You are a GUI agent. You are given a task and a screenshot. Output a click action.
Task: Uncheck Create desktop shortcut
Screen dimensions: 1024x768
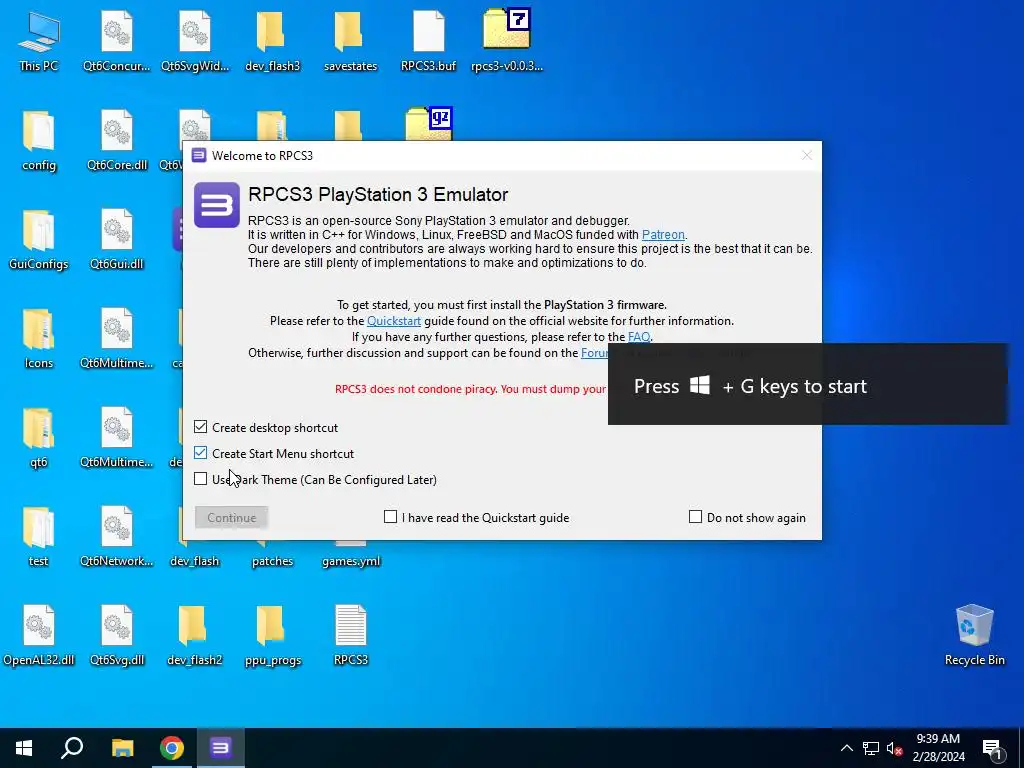[200, 427]
